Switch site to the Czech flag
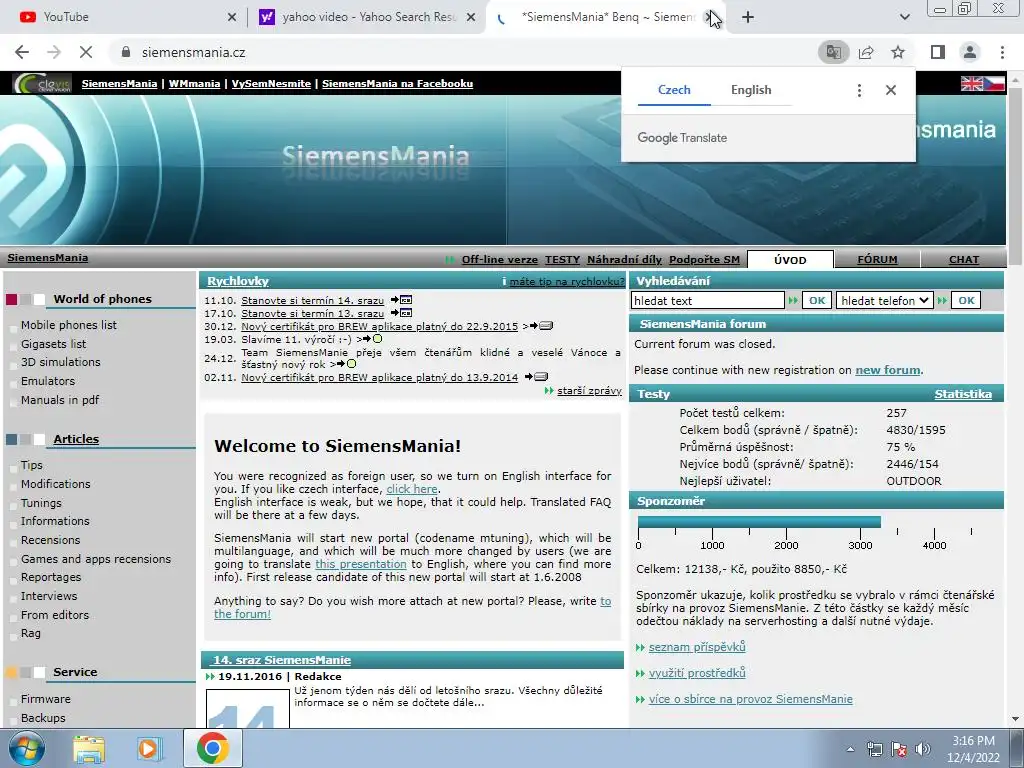This screenshot has height=768, width=1024. pyautogui.click(x=994, y=84)
